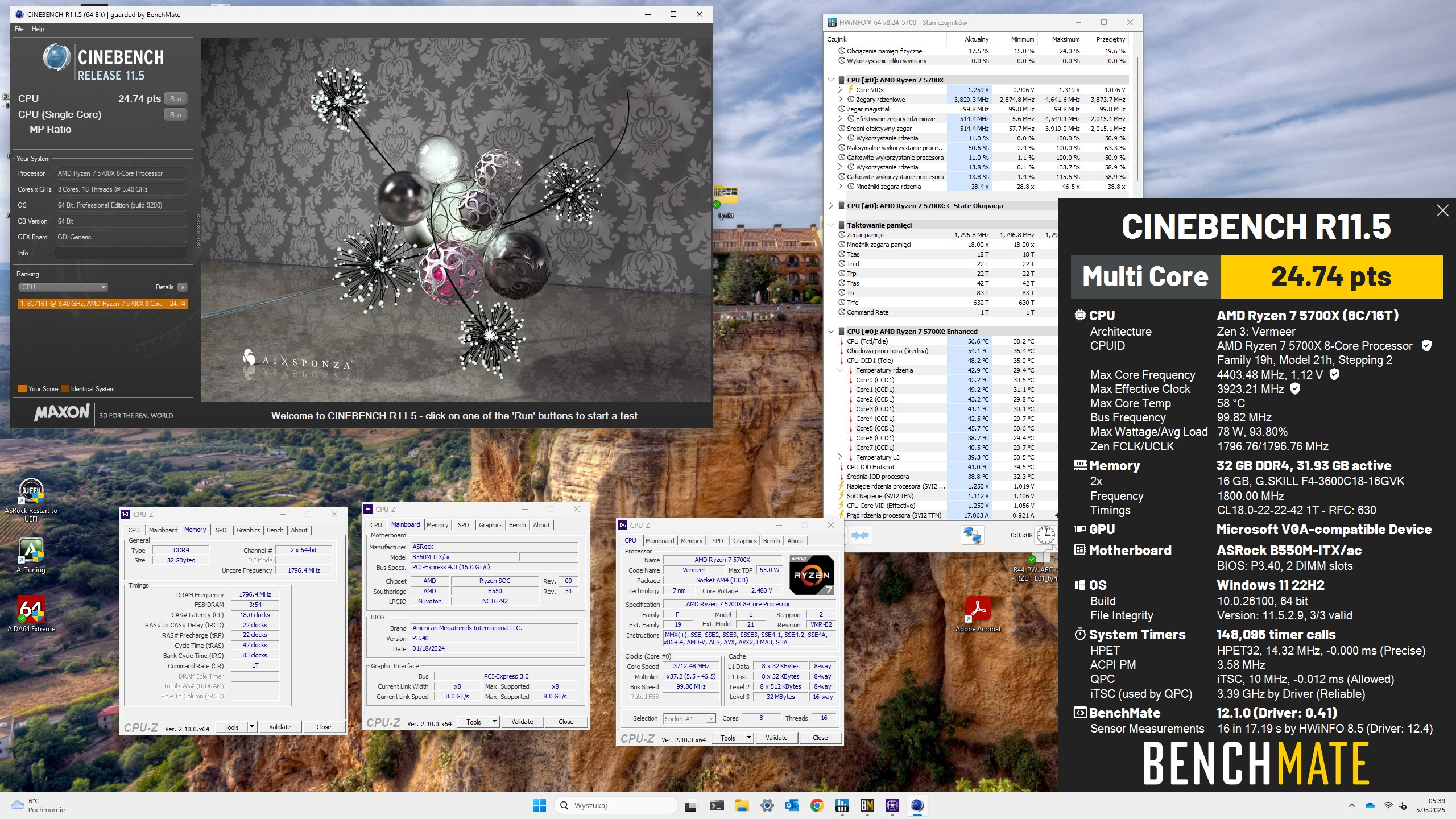Open Wi-Fi network tray icon
Screen dimensions: 1456x819
tap(1388, 805)
